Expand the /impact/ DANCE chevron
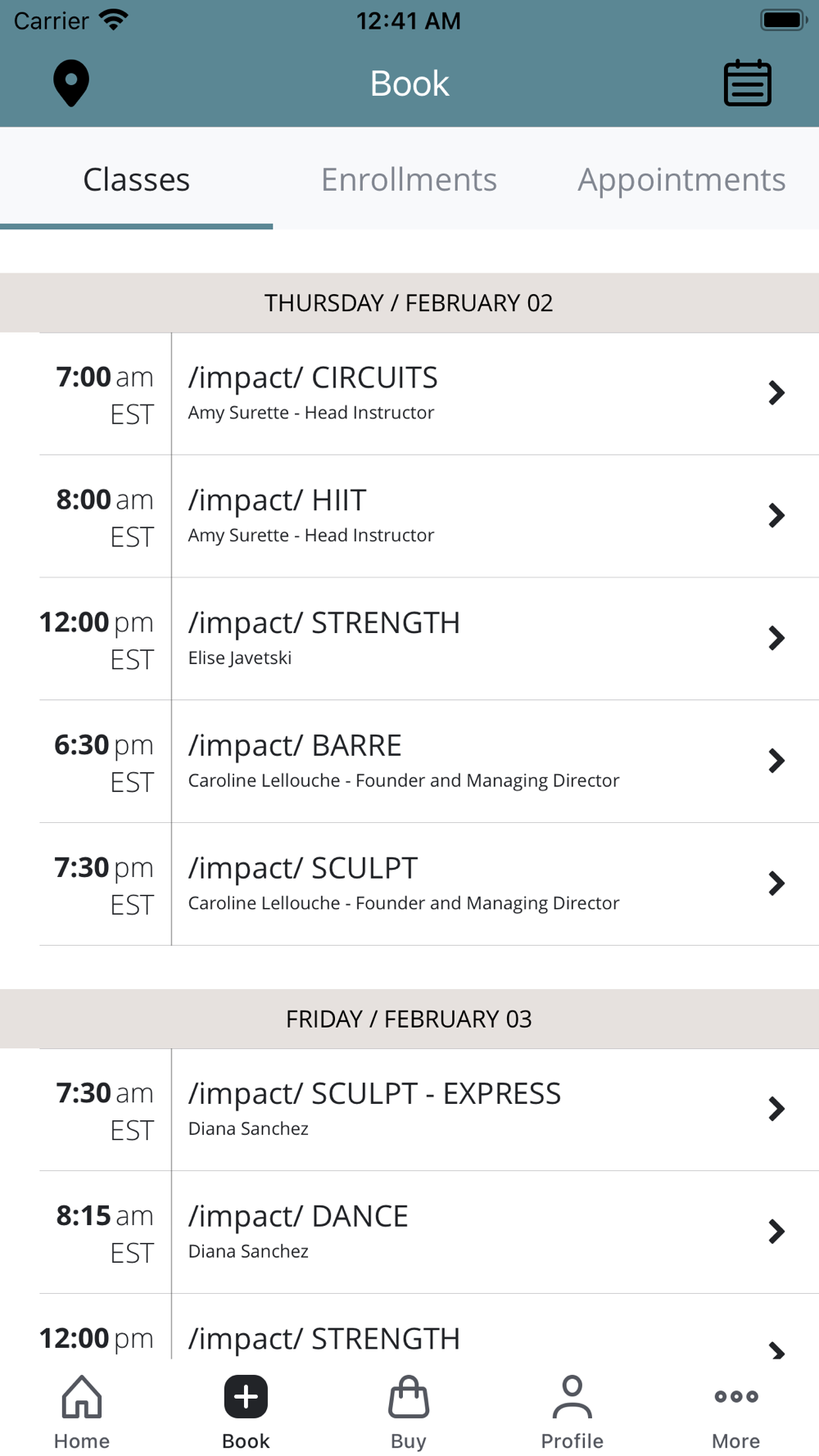The width and height of the screenshot is (819, 1456). tap(776, 1232)
